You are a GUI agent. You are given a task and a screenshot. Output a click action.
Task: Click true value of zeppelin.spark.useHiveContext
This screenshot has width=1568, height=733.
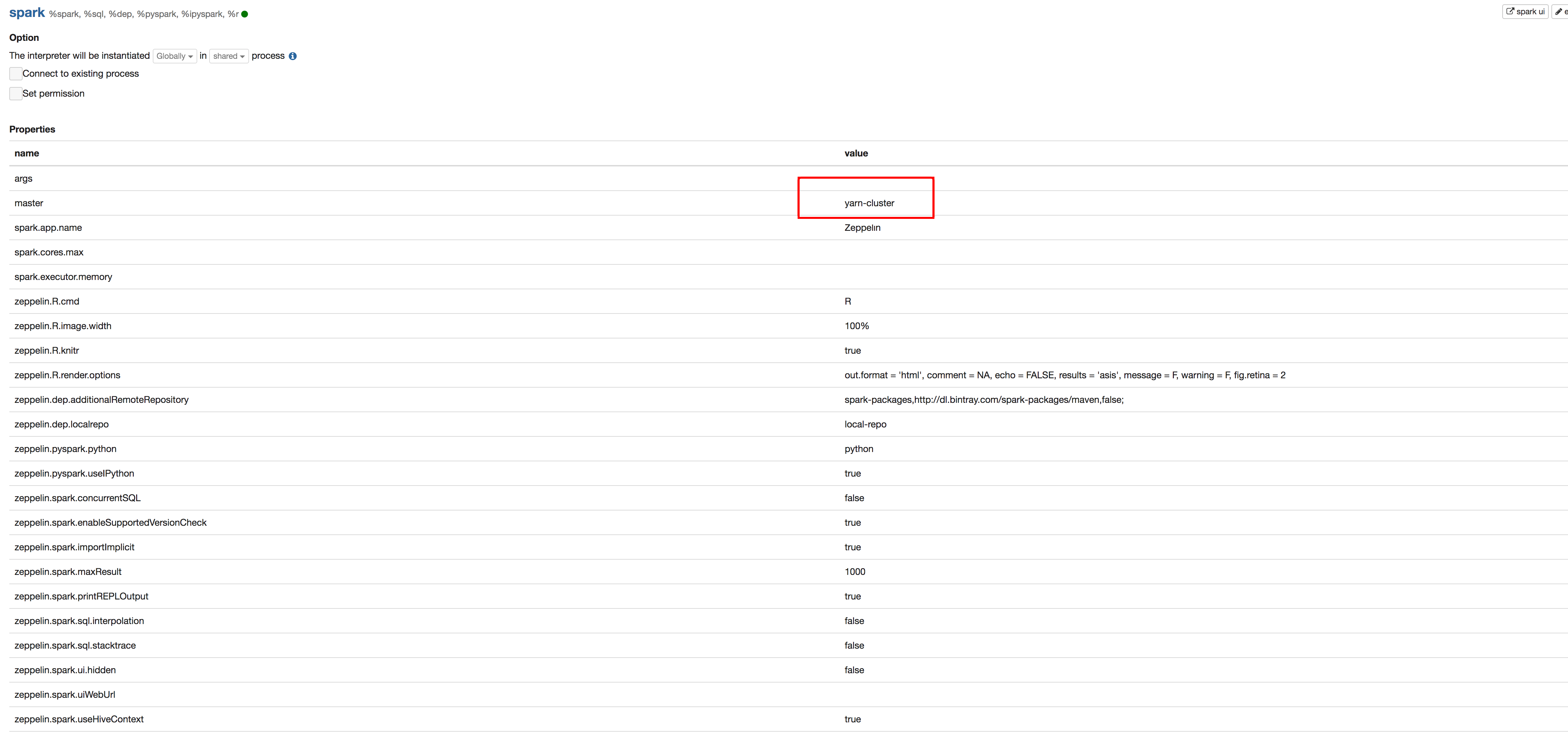pyautogui.click(x=852, y=720)
